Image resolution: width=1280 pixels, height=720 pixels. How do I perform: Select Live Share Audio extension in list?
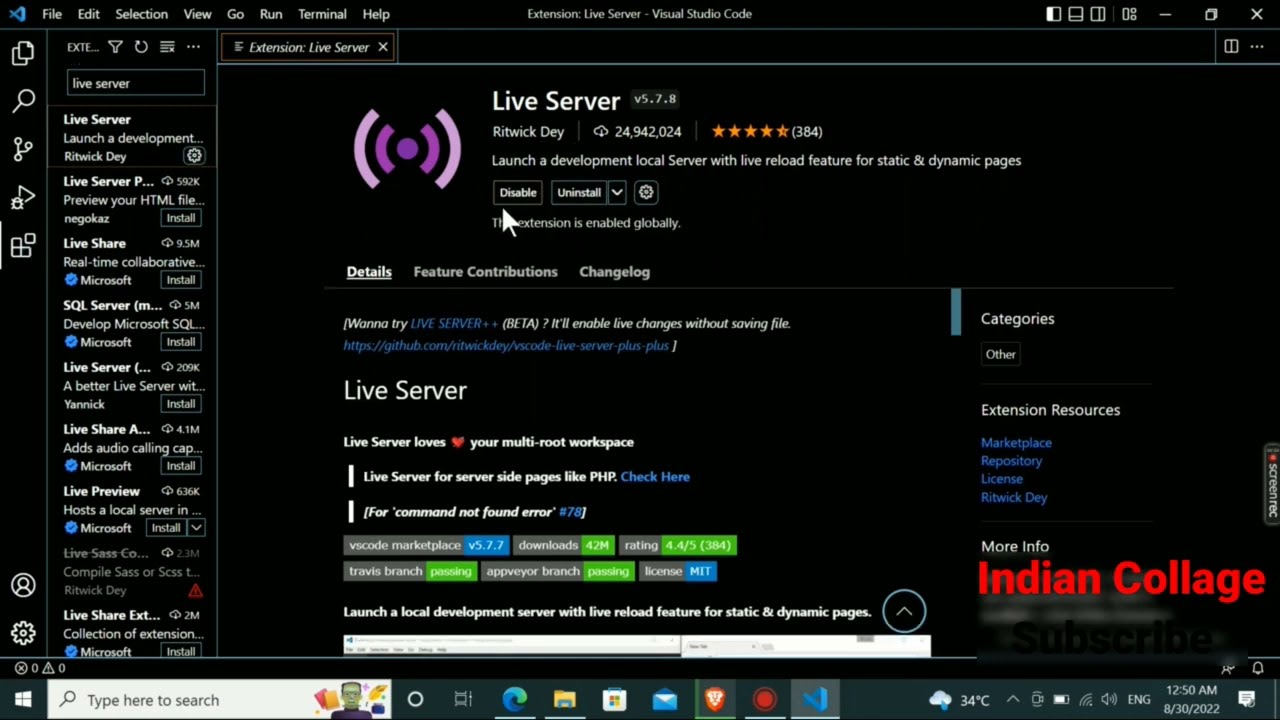tap(133, 447)
